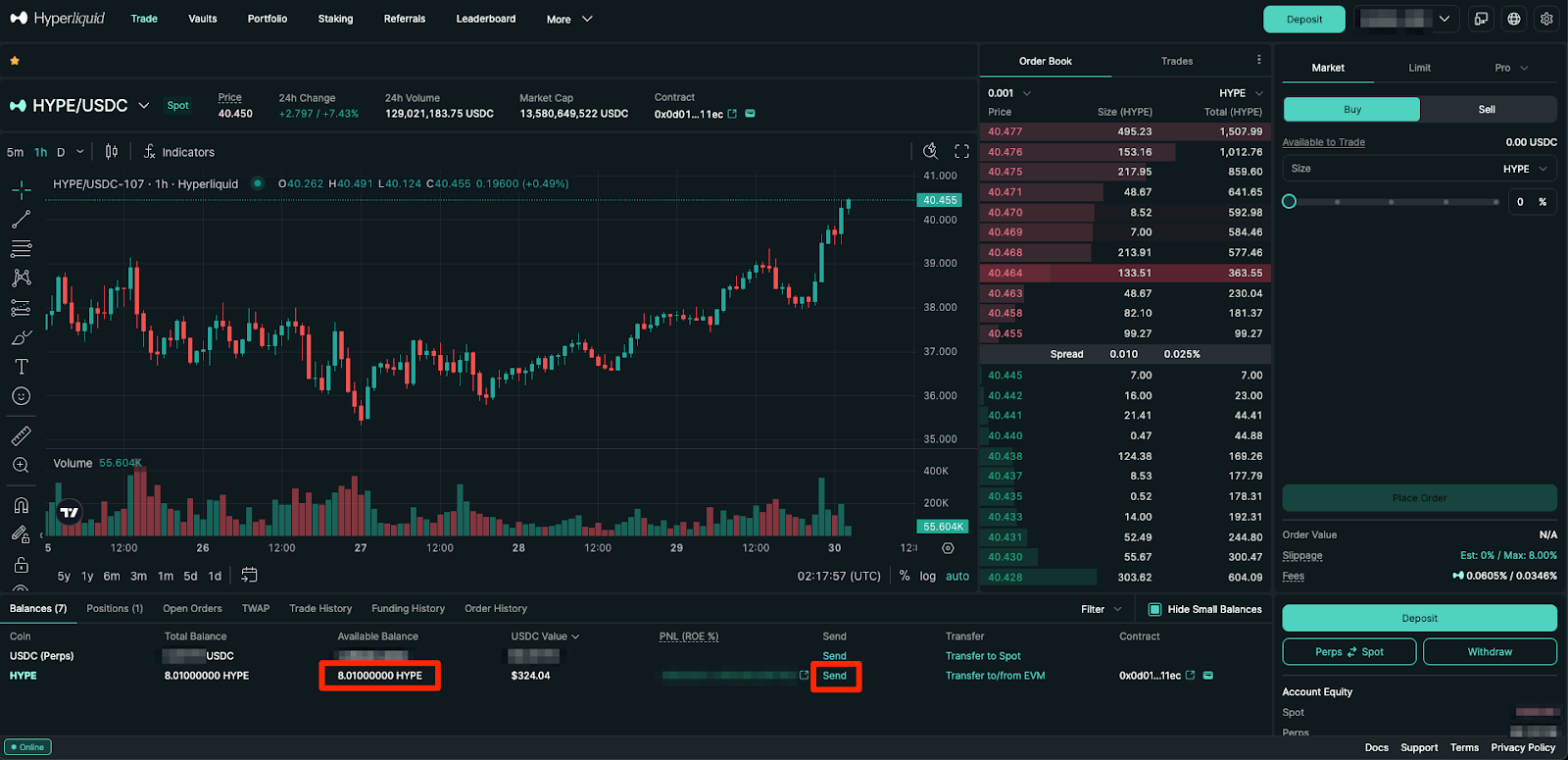Click the Size input field
Image resolution: width=1568 pixels, height=760 pixels.
[1419, 169]
